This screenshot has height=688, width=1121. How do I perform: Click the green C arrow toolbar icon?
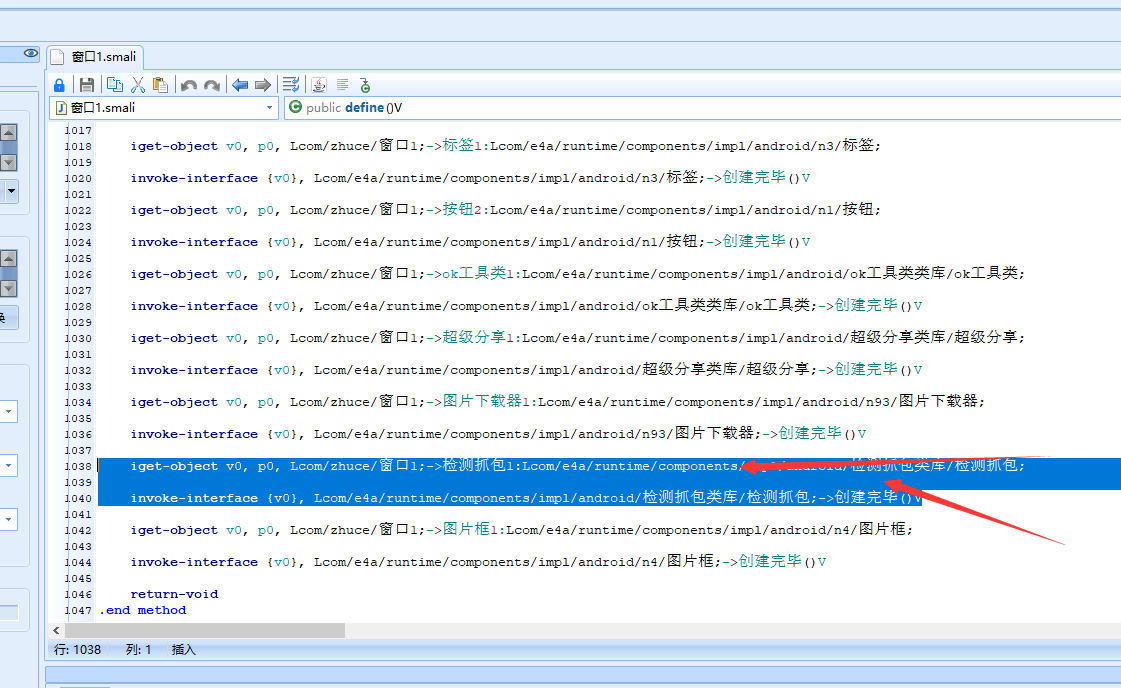[365, 85]
